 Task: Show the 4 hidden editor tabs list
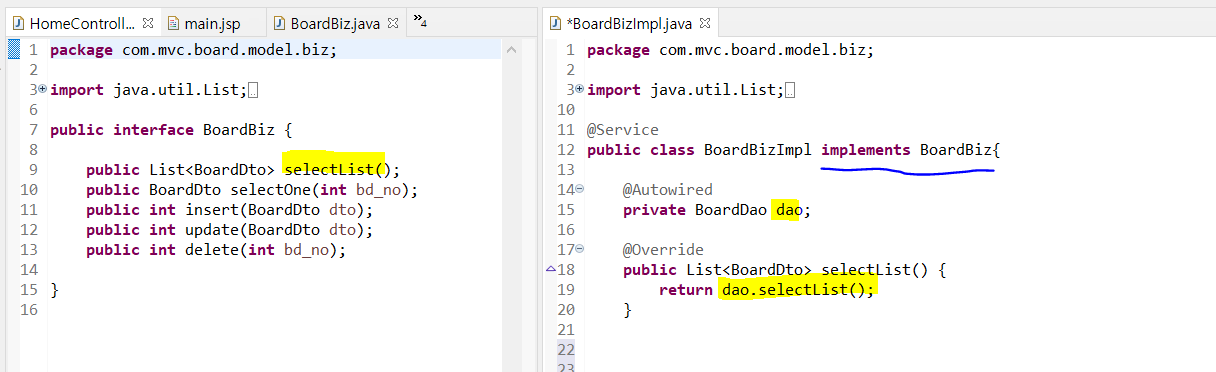(x=420, y=20)
